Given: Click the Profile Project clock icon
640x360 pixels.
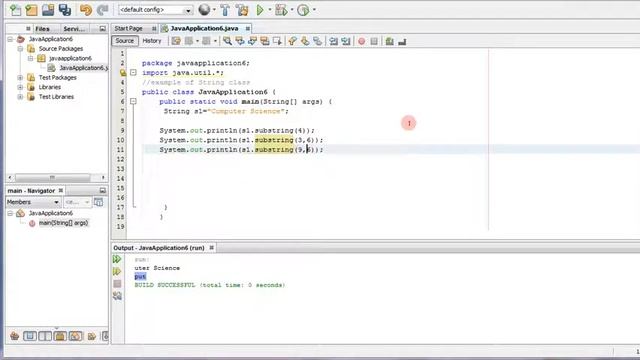Looking at the screenshot, I should (x=303, y=10).
